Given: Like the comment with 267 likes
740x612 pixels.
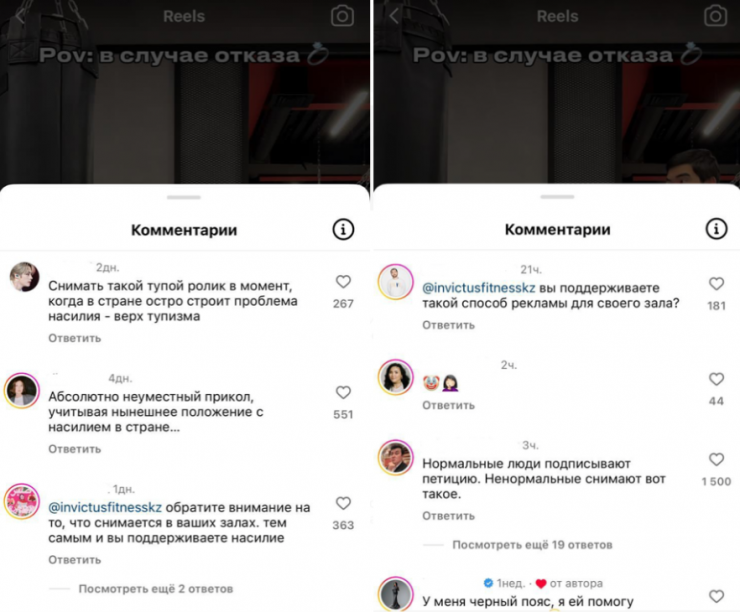Looking at the screenshot, I should [343, 282].
